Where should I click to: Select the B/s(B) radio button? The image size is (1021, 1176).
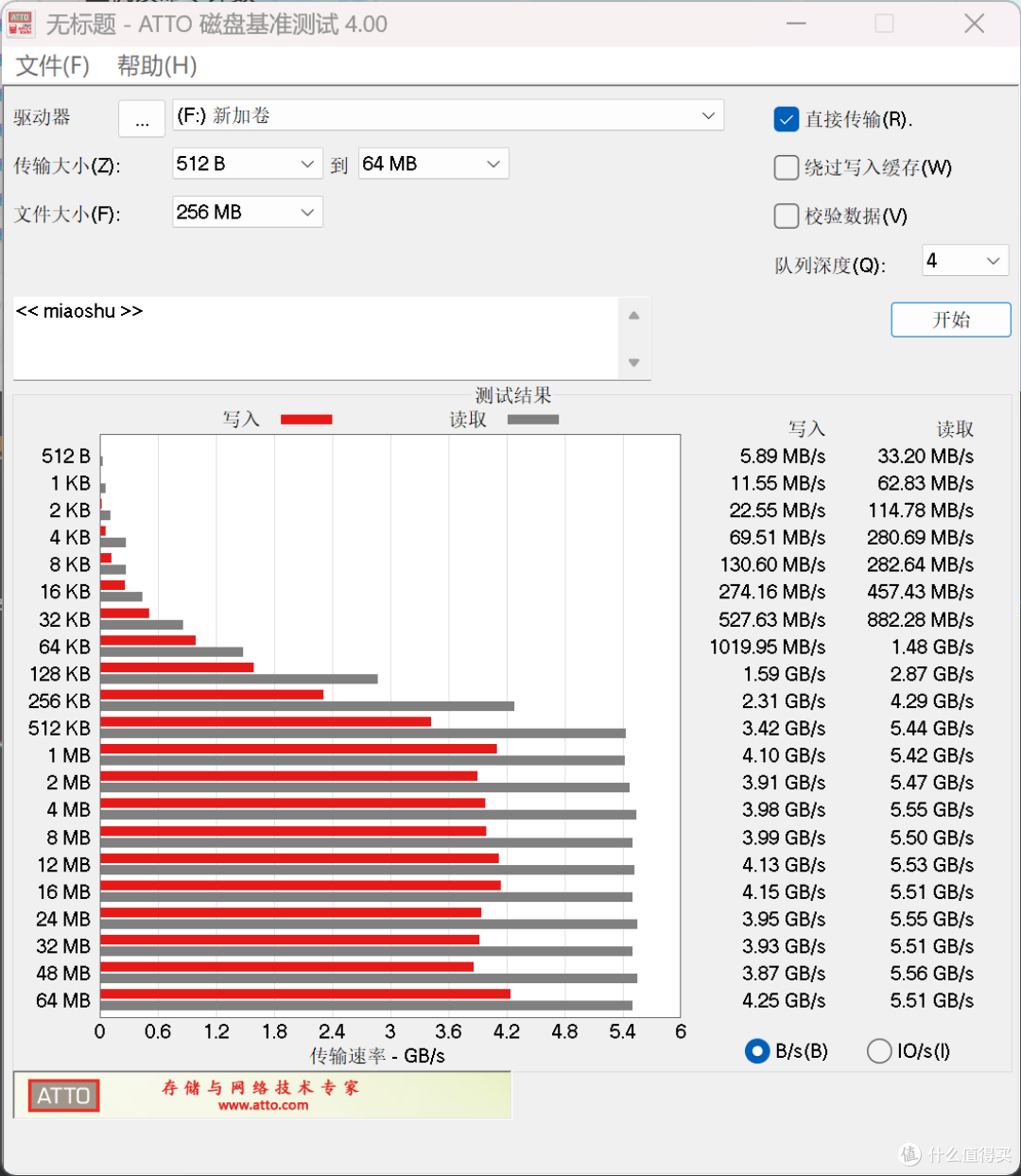click(757, 1051)
